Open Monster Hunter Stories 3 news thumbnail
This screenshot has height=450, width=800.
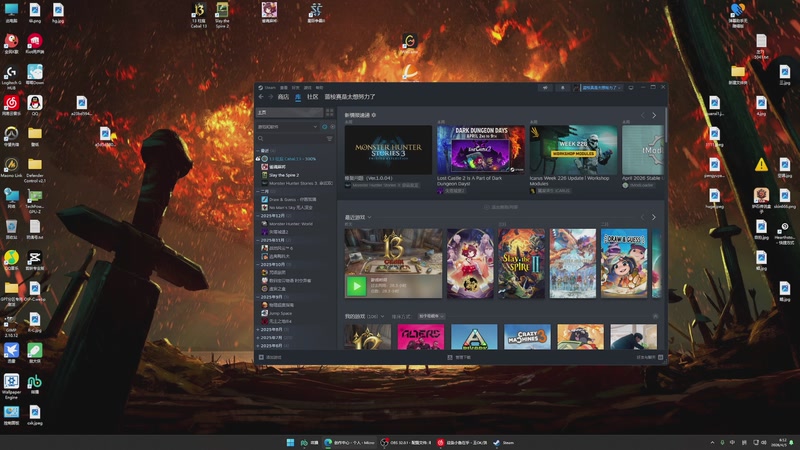click(x=388, y=150)
